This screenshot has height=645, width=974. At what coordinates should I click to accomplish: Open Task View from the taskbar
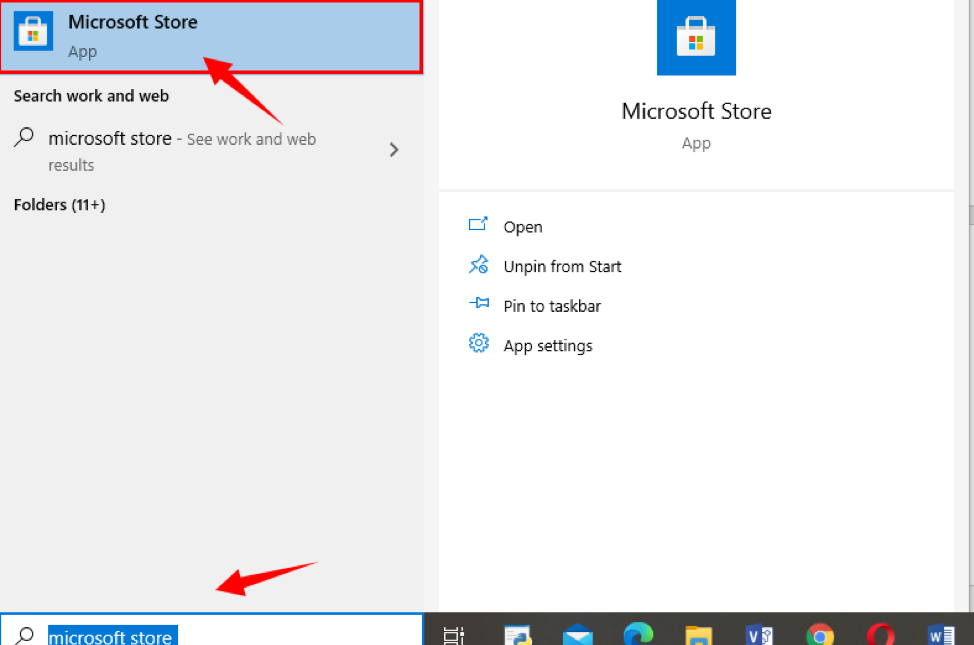point(454,636)
